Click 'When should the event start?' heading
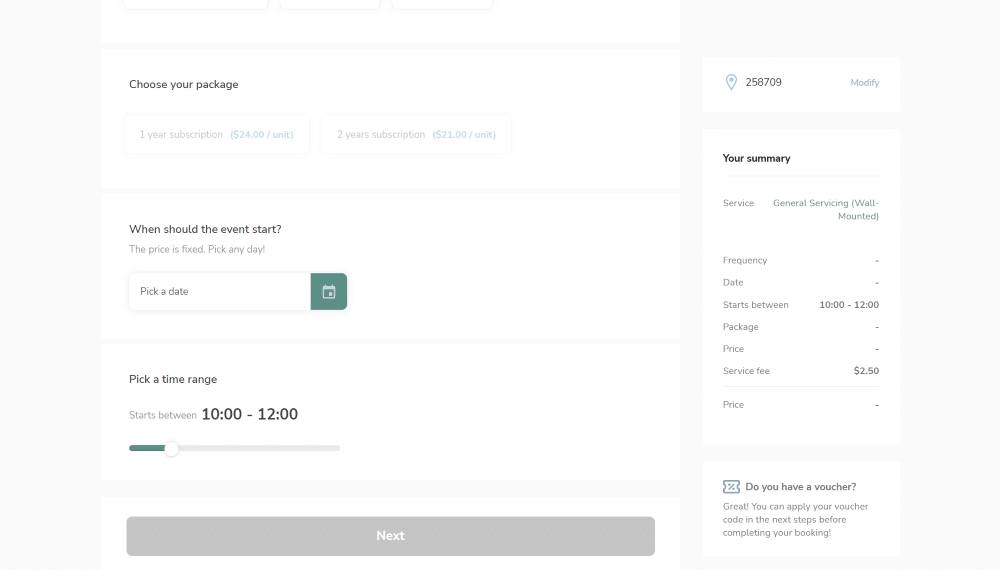1000x570 pixels. coord(205,229)
